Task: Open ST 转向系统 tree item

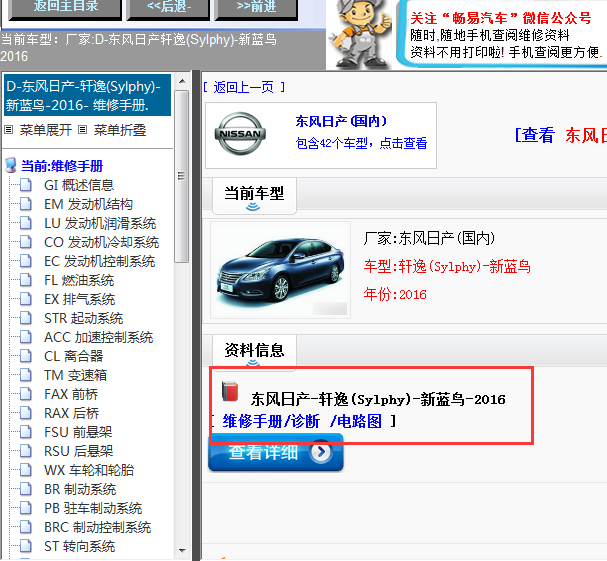Action: 79,546
